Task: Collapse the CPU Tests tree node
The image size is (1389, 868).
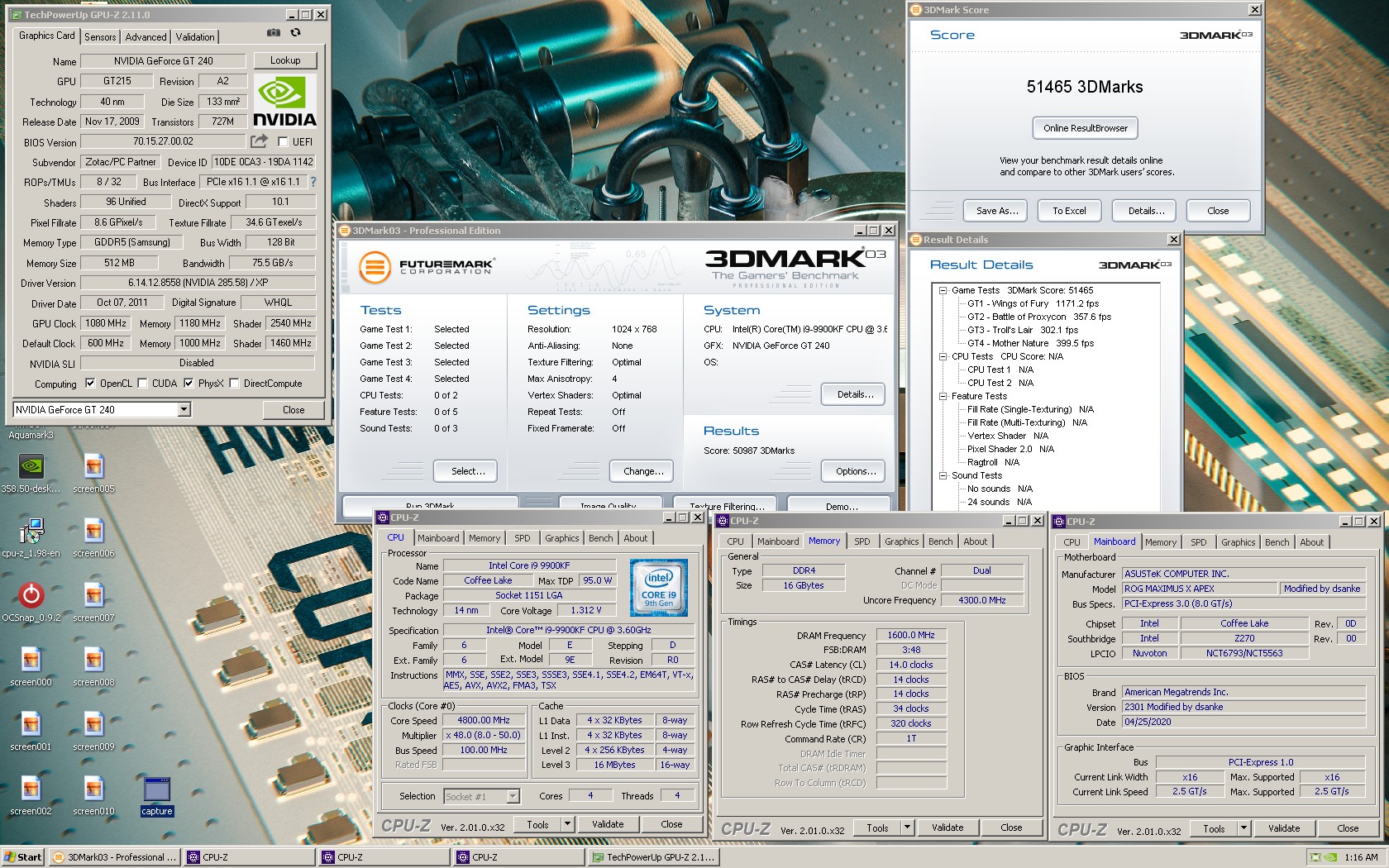Action: pos(943,356)
